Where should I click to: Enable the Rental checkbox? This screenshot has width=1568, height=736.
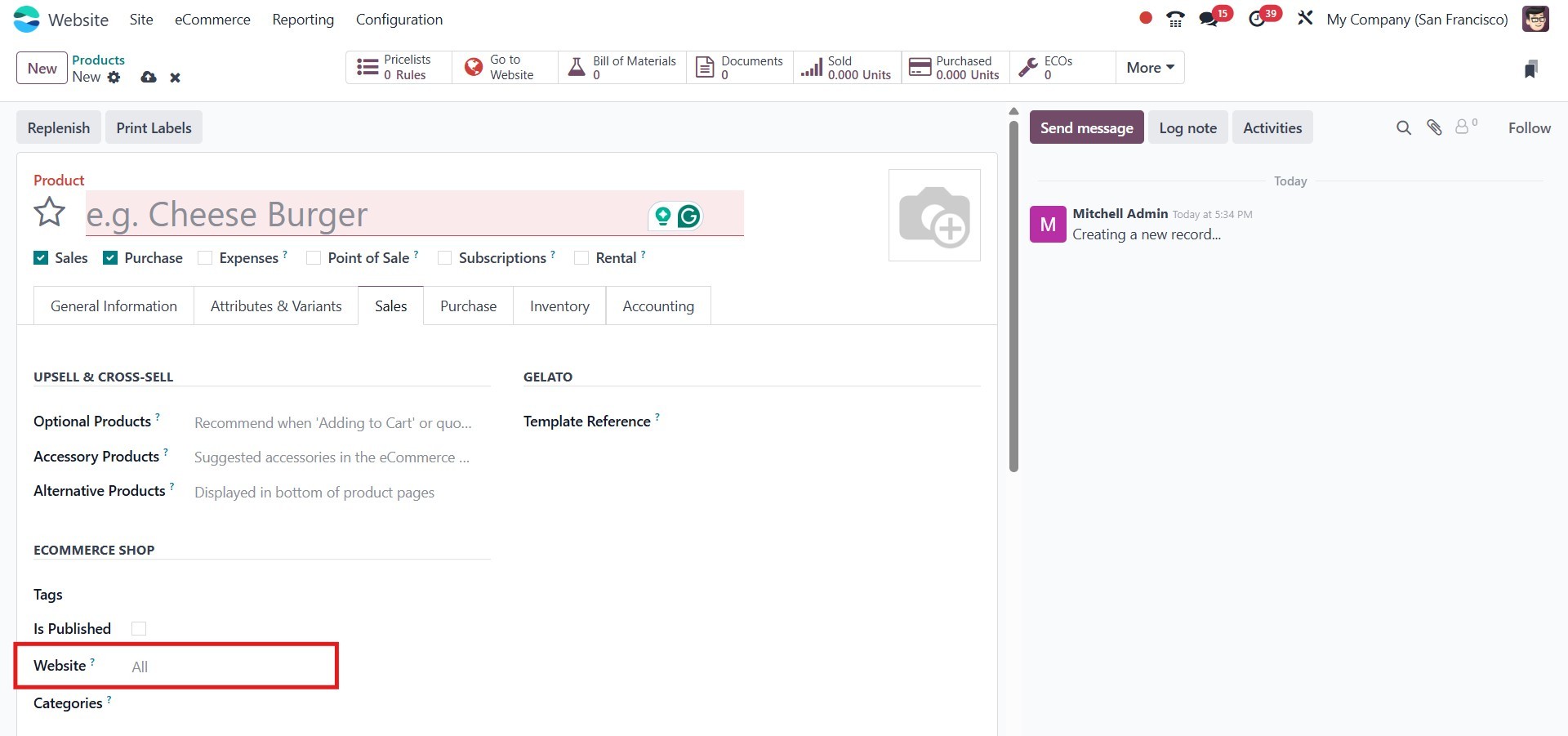pos(581,258)
